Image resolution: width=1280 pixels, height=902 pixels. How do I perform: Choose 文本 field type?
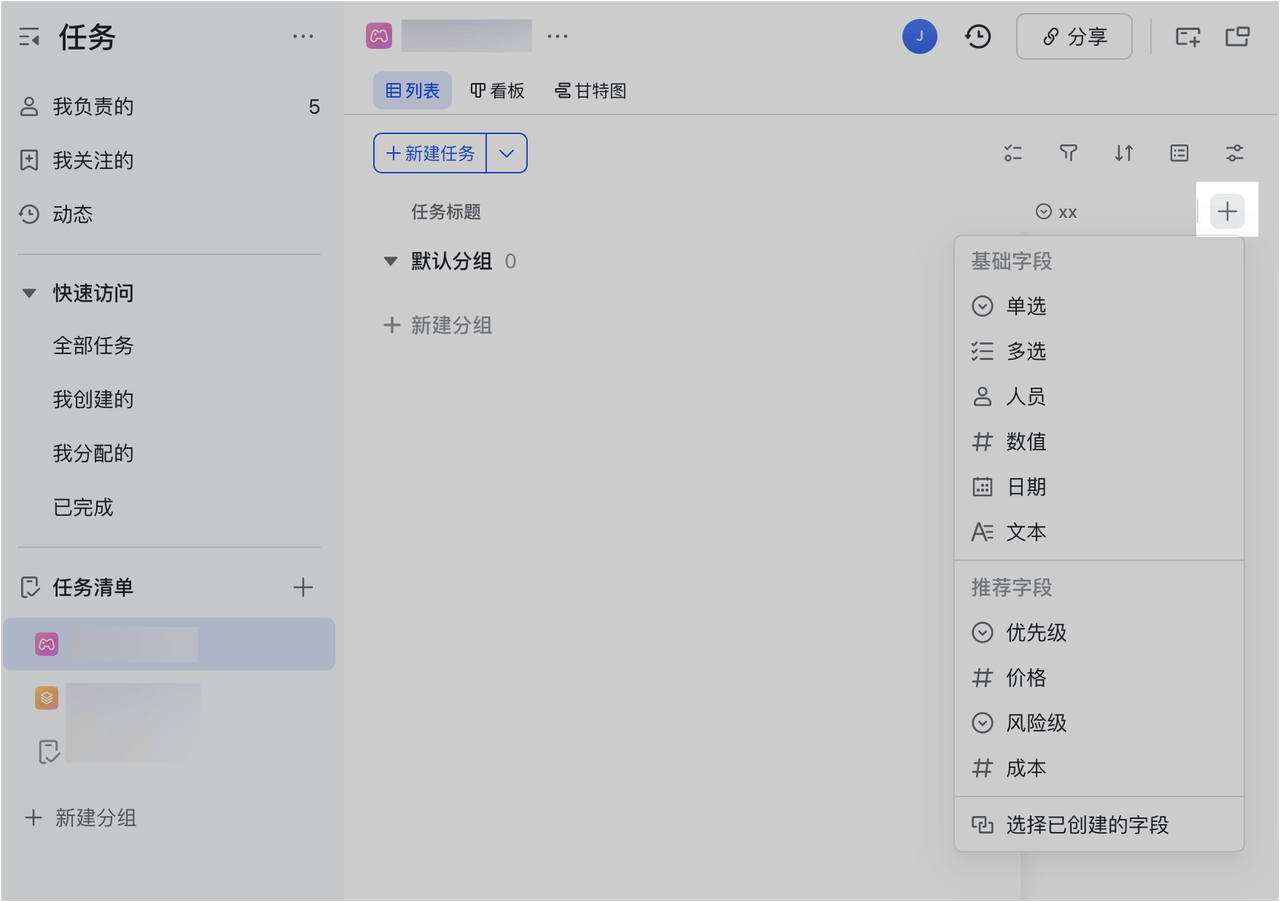tap(1099, 532)
